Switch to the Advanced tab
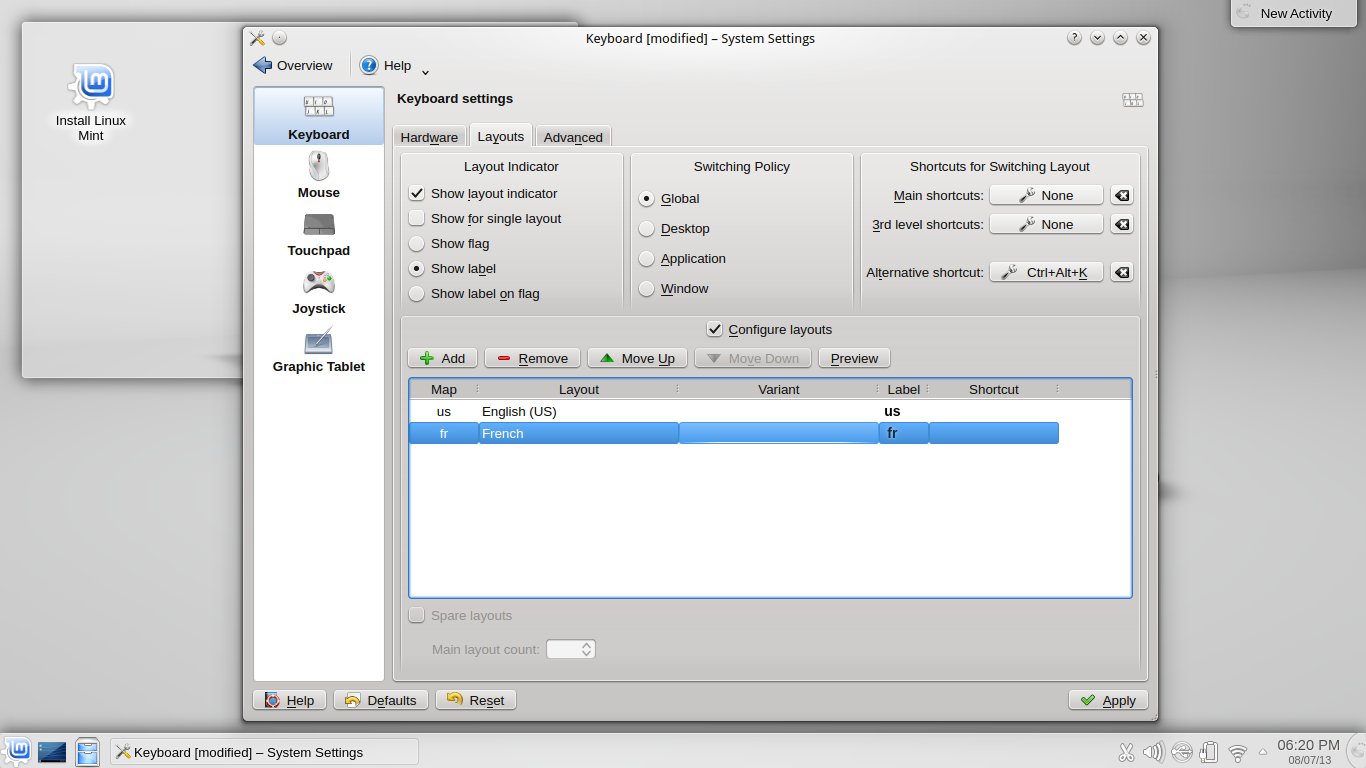The height and width of the screenshot is (768, 1366). coord(573,137)
